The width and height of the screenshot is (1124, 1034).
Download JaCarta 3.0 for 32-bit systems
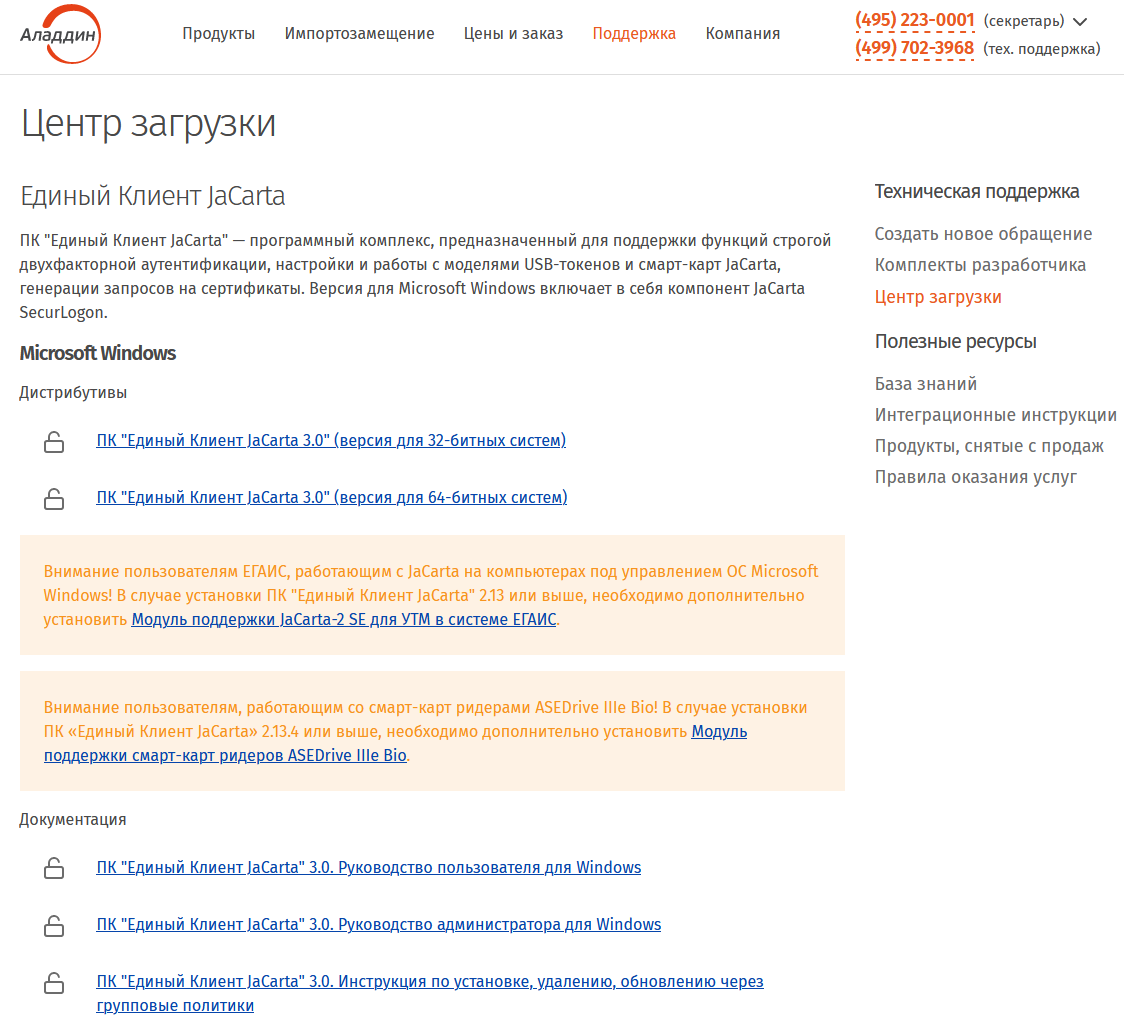pos(331,440)
